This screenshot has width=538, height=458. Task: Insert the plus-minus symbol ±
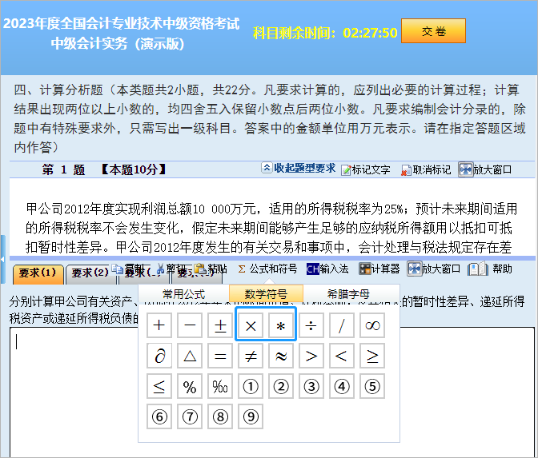220,325
